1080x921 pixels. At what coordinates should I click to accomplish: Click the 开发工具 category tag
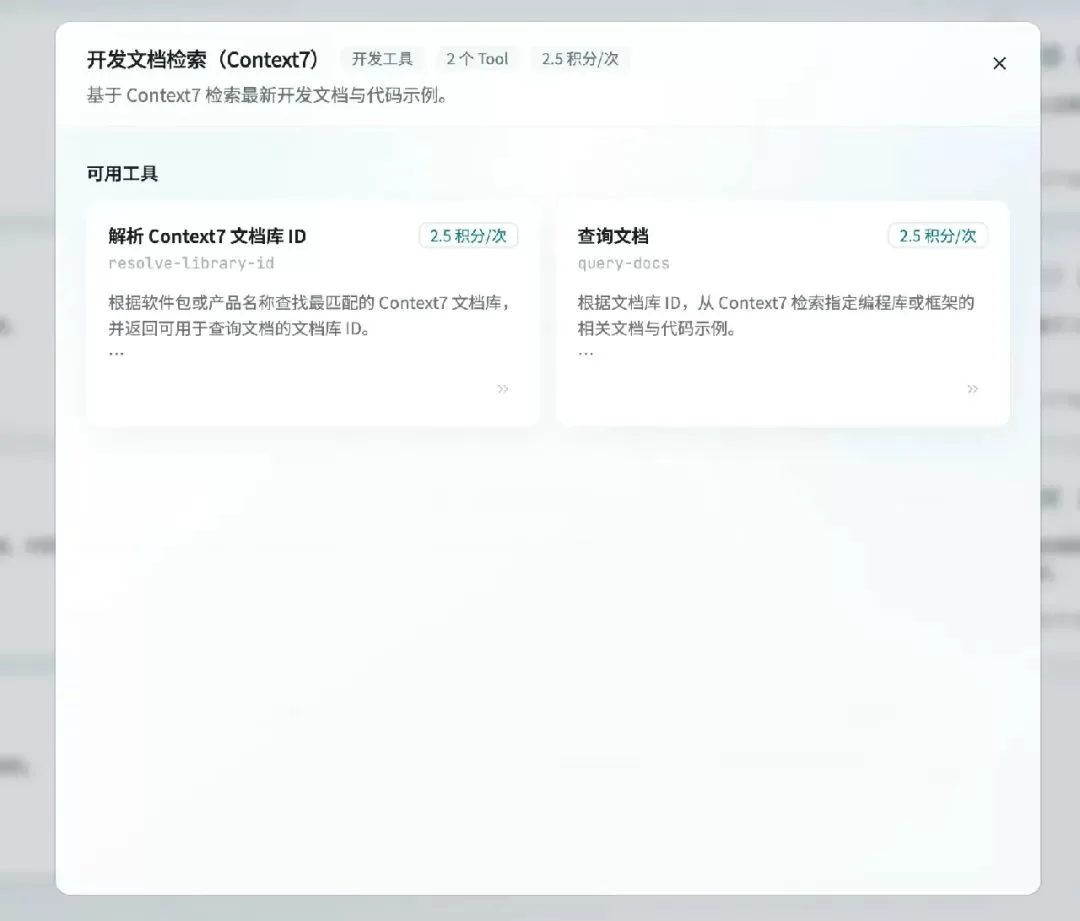tap(382, 59)
